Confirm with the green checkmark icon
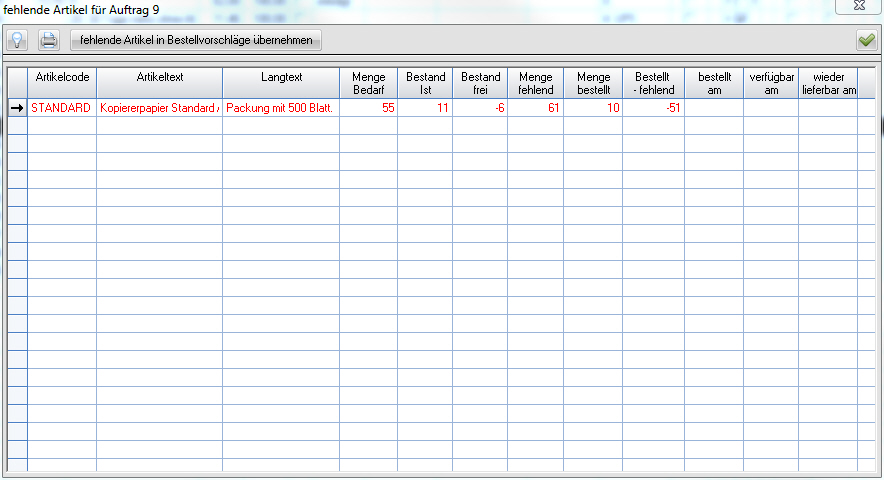Image resolution: width=884 pixels, height=480 pixels. pos(866,41)
